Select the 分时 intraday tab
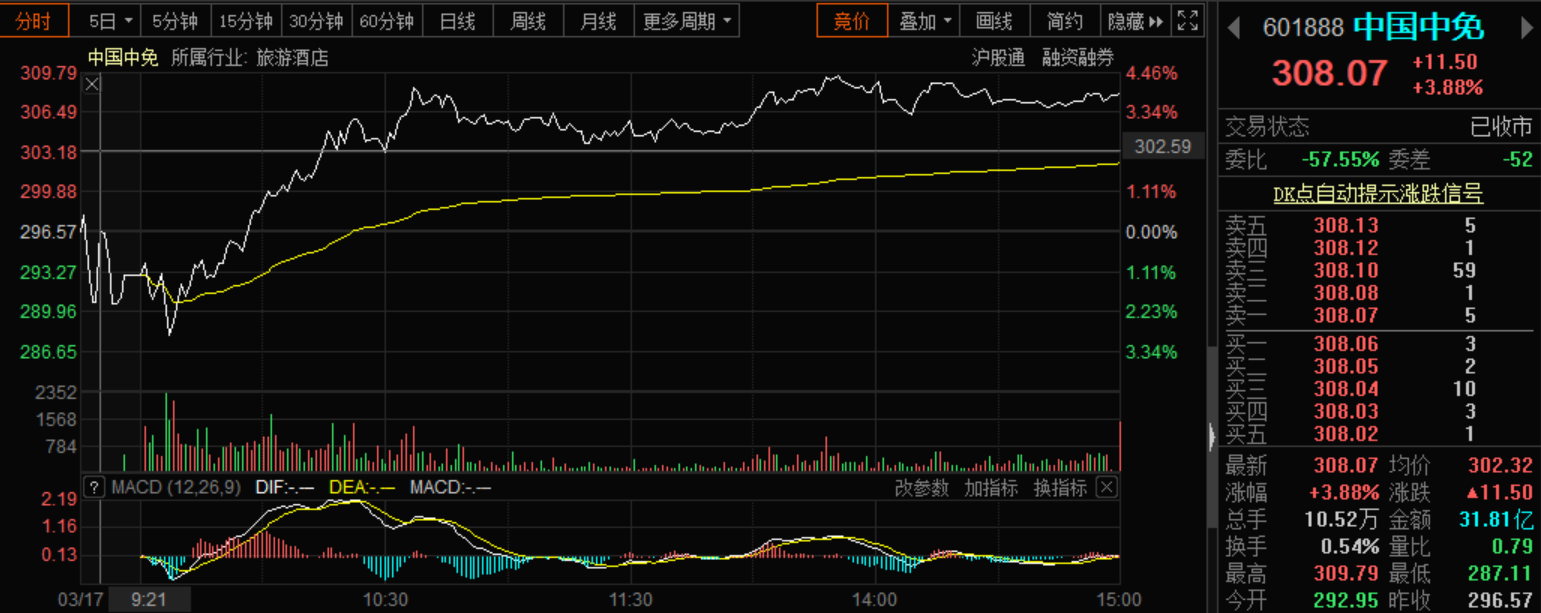1541x613 pixels. click(34, 21)
